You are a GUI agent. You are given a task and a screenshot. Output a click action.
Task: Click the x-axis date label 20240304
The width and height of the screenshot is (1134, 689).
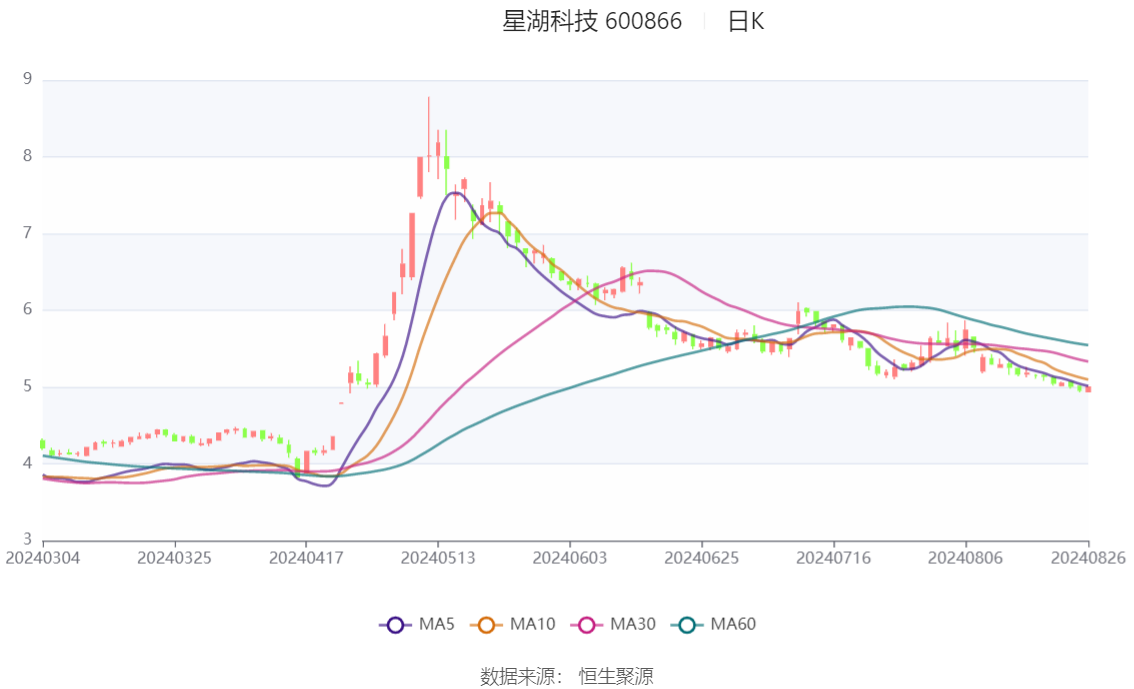coord(43,558)
